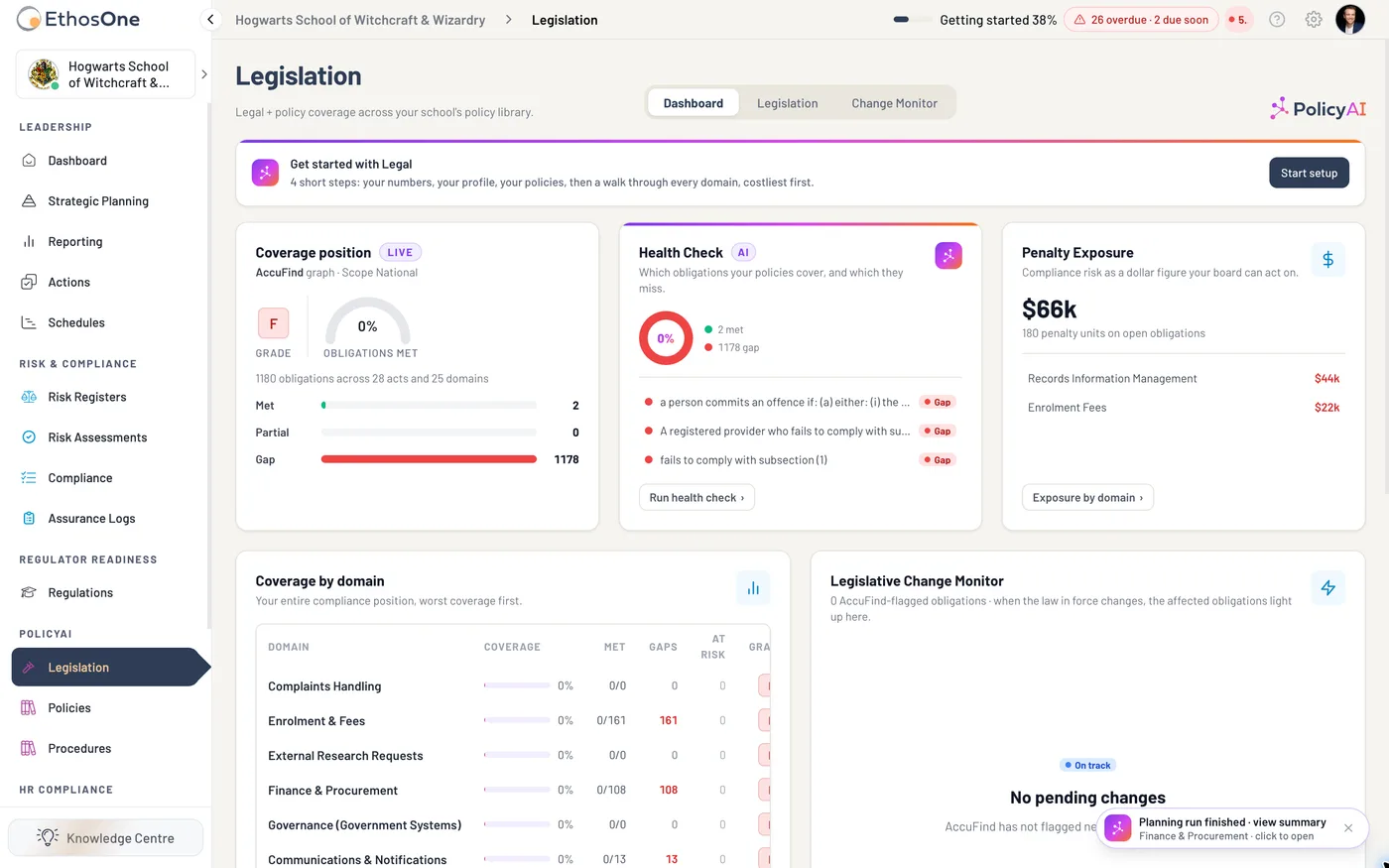Image resolution: width=1389 pixels, height=868 pixels.
Task: Switch to the Legislation tab
Action: (x=788, y=103)
